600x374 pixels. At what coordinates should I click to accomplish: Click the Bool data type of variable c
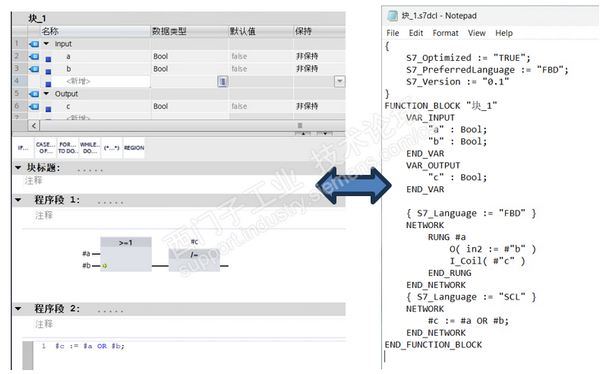161,106
